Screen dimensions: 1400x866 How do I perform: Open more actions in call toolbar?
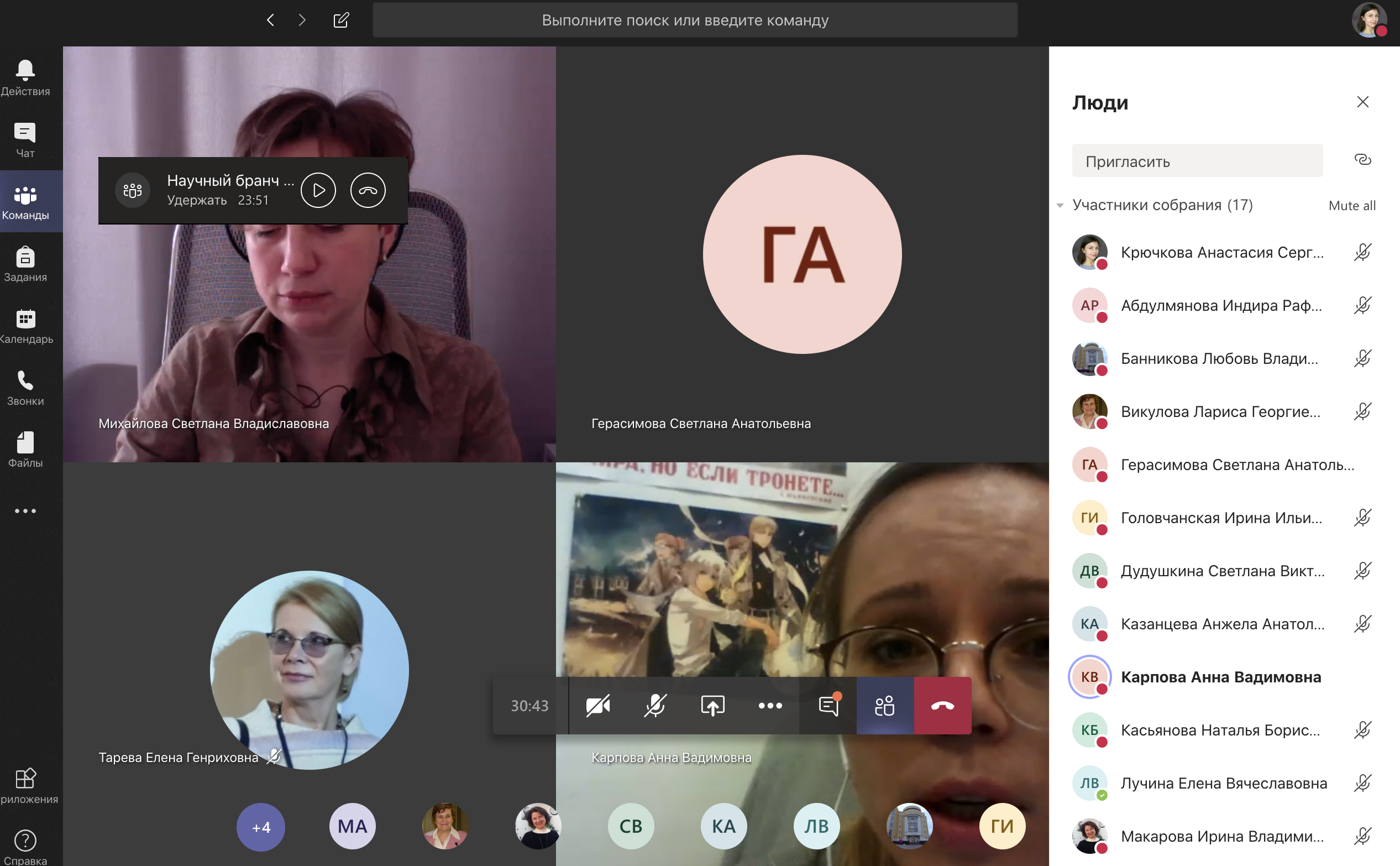[770, 706]
